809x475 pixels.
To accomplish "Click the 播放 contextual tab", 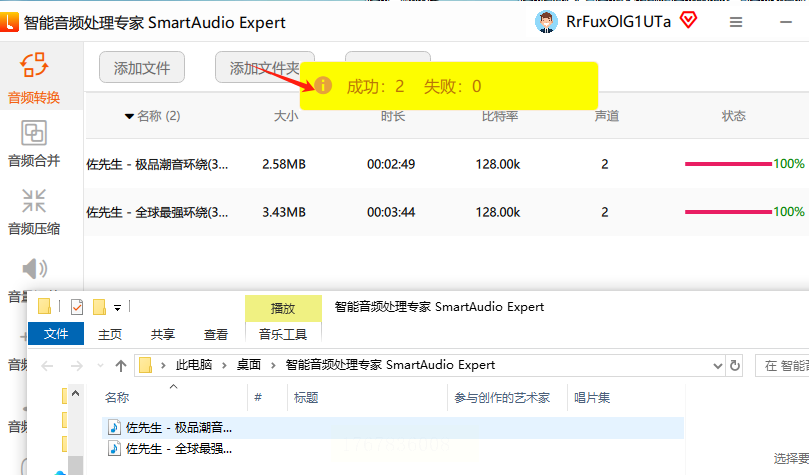I will [283, 308].
